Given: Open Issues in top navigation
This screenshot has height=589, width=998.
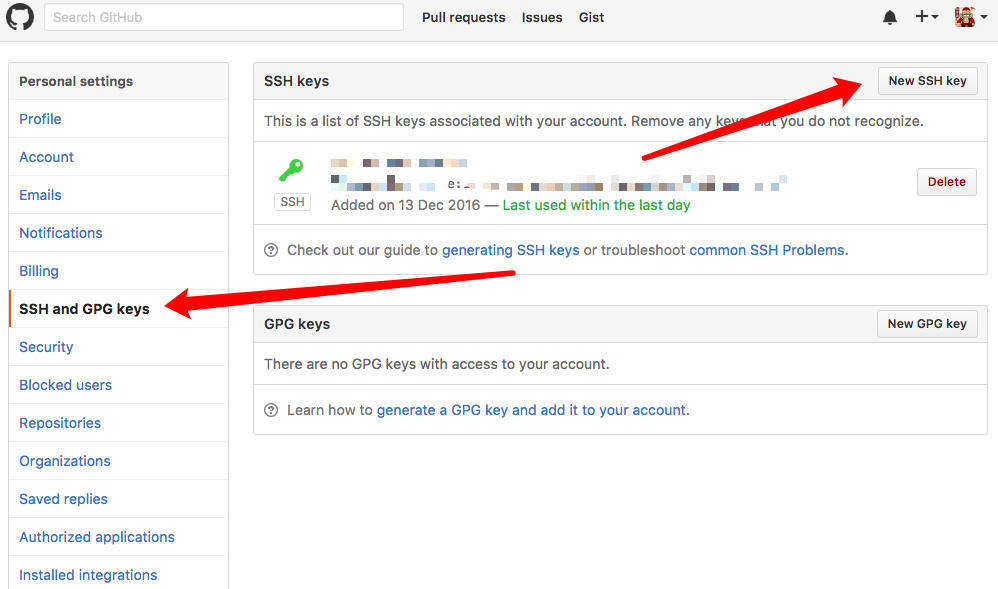Looking at the screenshot, I should [x=542, y=17].
